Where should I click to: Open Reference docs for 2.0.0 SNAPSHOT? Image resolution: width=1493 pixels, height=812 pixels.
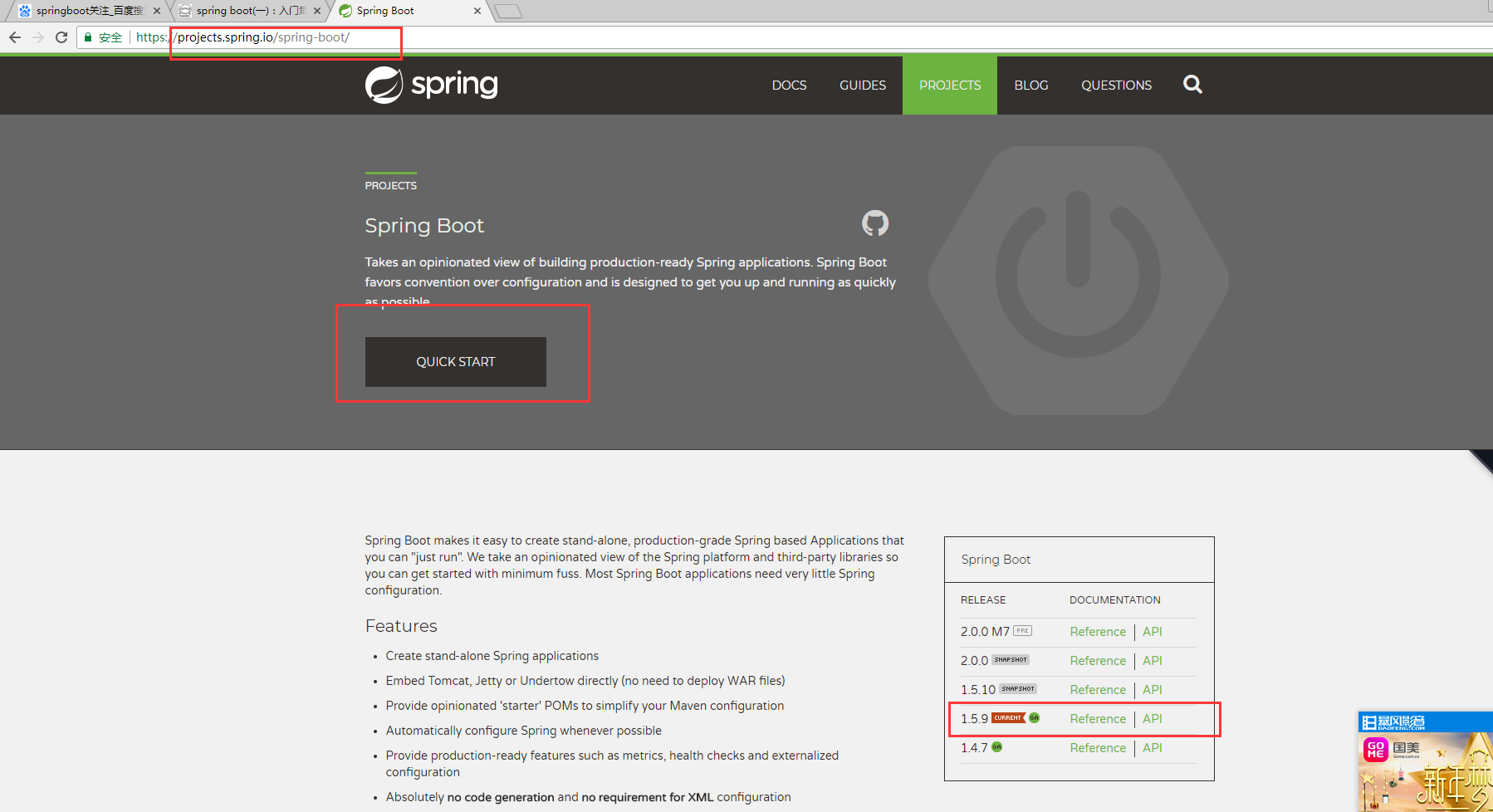(x=1098, y=661)
